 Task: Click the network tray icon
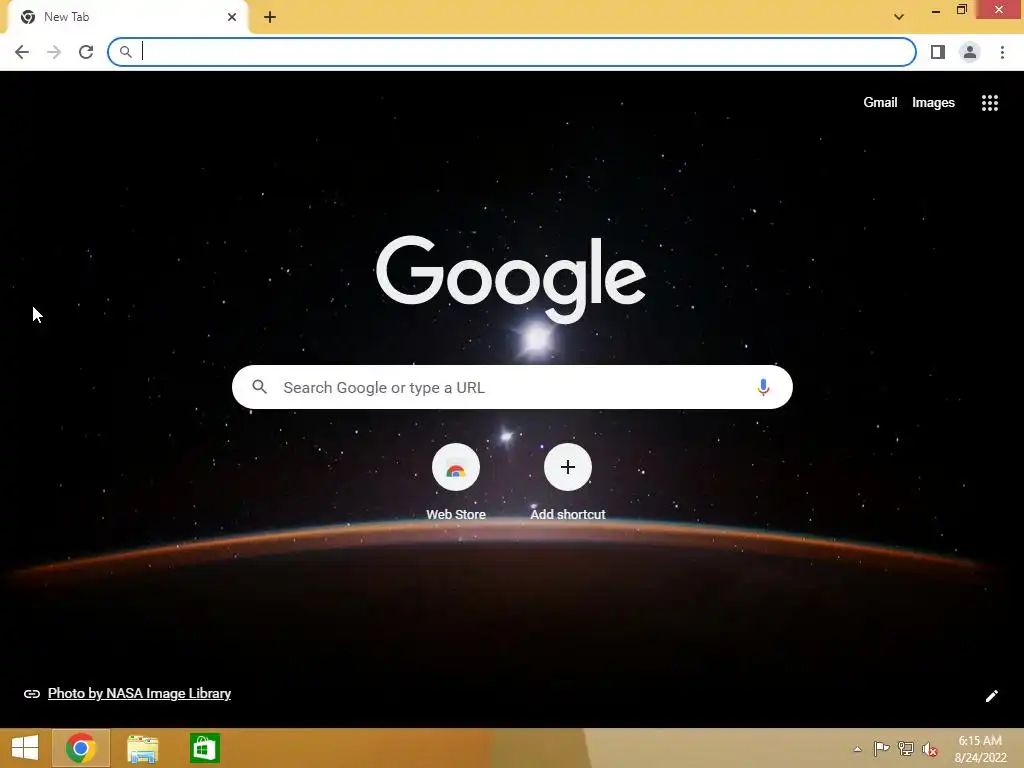point(906,748)
